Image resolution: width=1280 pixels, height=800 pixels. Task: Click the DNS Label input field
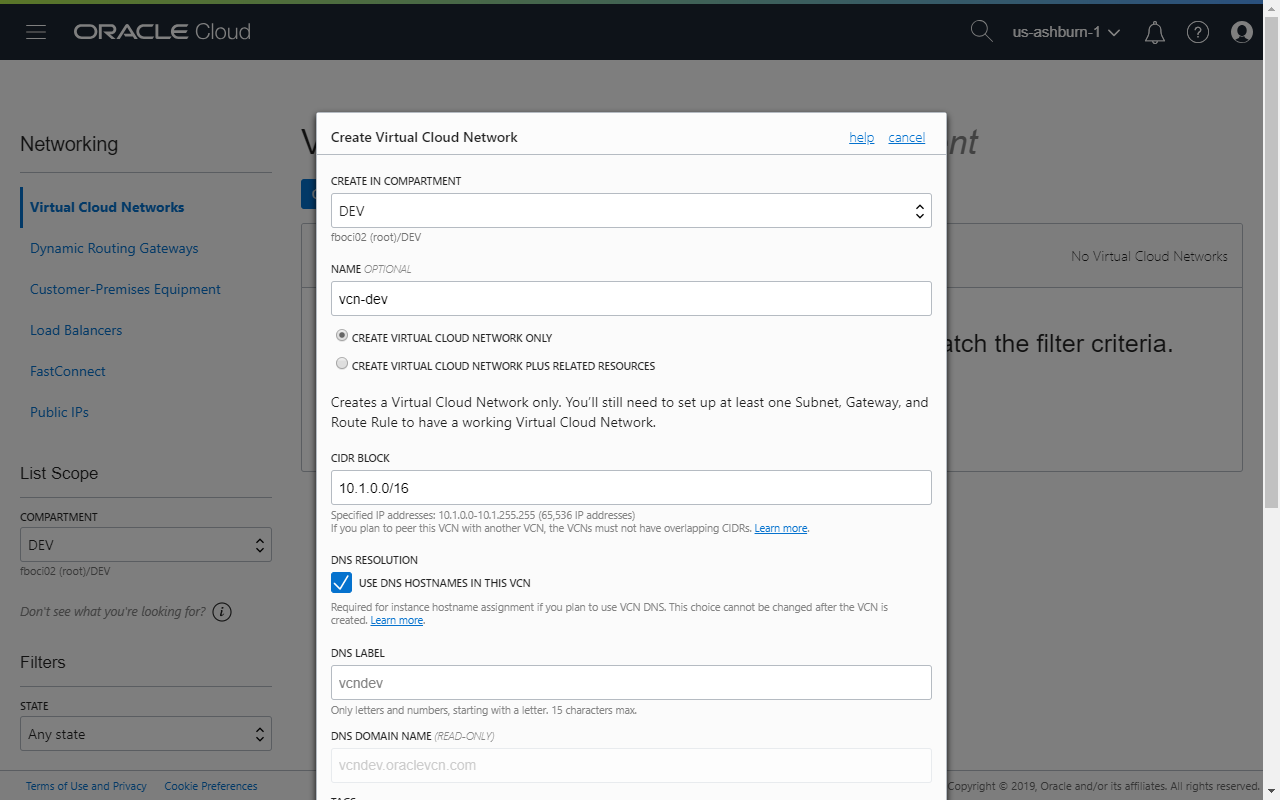[x=631, y=682]
